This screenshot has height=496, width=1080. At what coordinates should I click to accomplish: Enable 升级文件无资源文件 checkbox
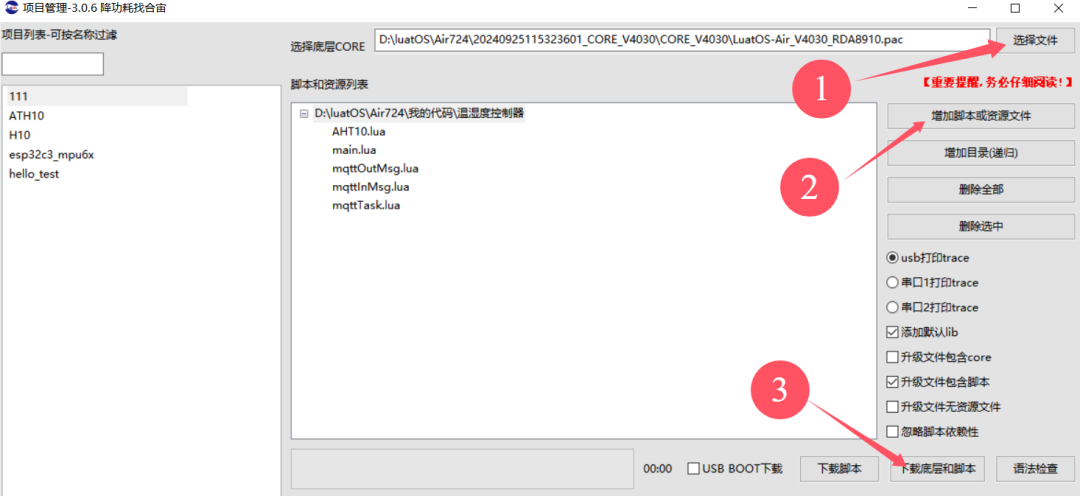coord(893,406)
